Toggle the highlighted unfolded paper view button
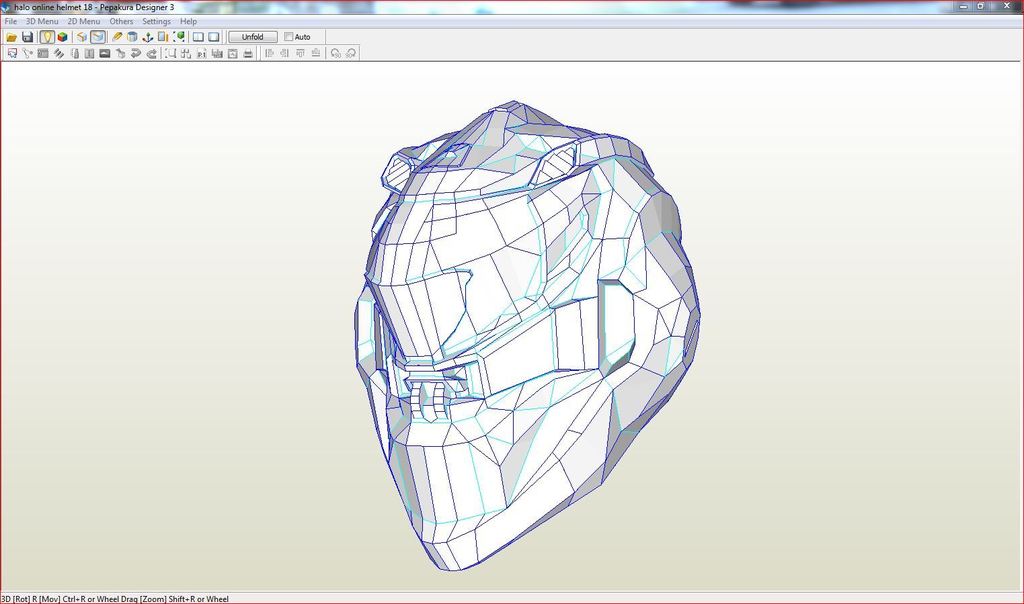The width and height of the screenshot is (1024, 604). point(98,37)
